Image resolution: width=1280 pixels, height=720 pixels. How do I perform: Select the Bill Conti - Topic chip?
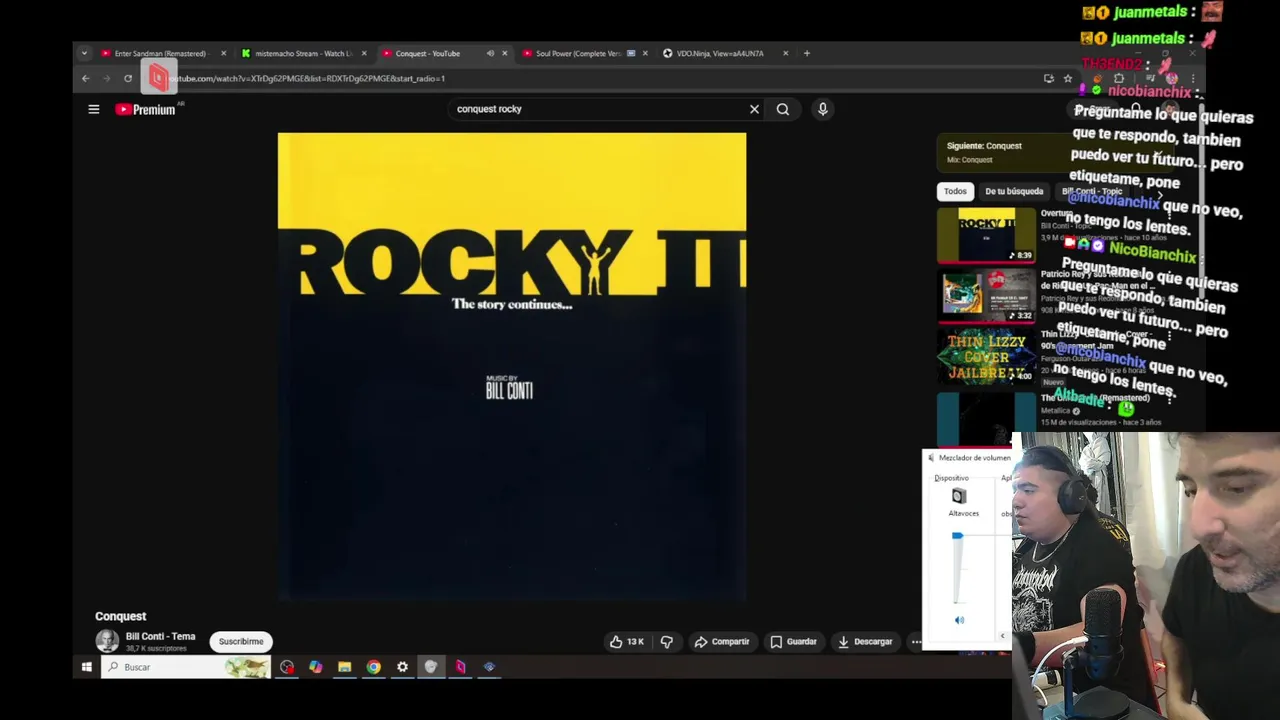(1092, 191)
